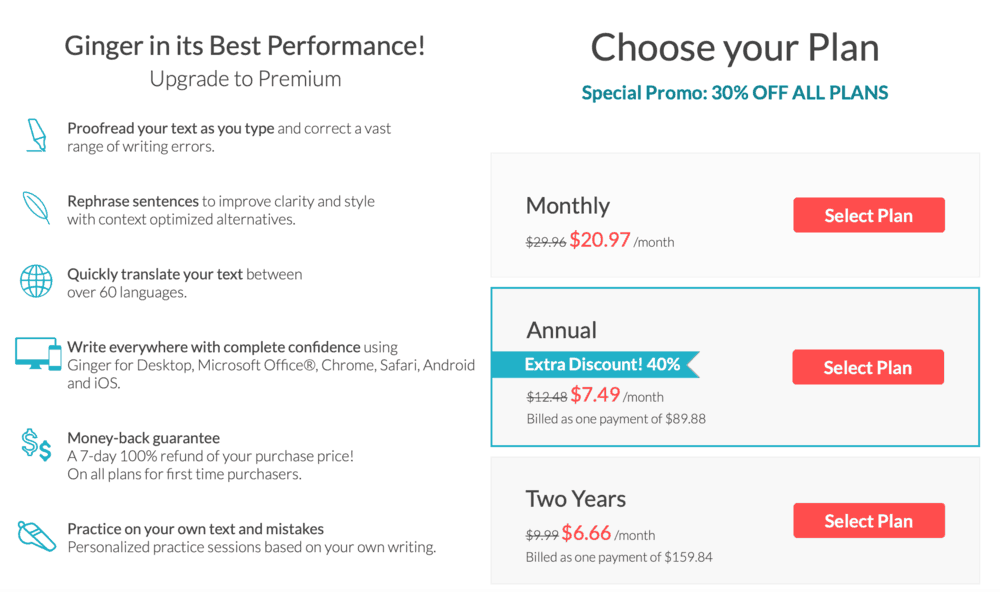
Task: Click the Special Promo 30% OFF text
Action: point(735,93)
